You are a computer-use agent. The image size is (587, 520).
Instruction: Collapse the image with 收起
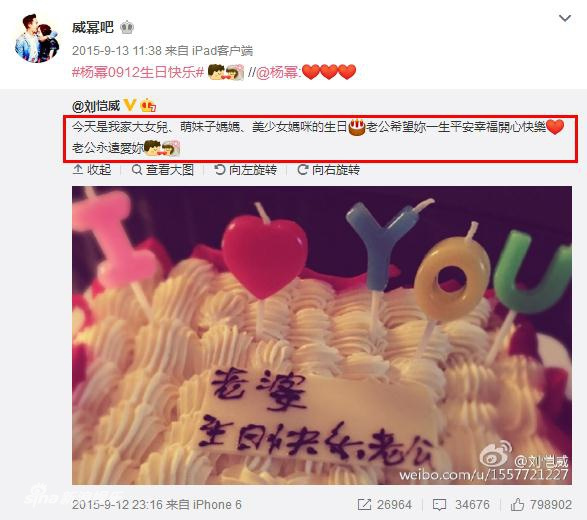(92, 170)
